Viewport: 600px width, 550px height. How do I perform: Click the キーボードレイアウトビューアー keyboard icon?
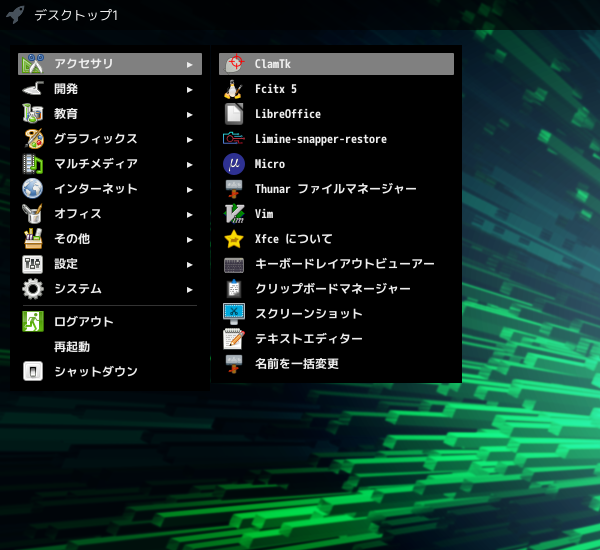(234, 264)
